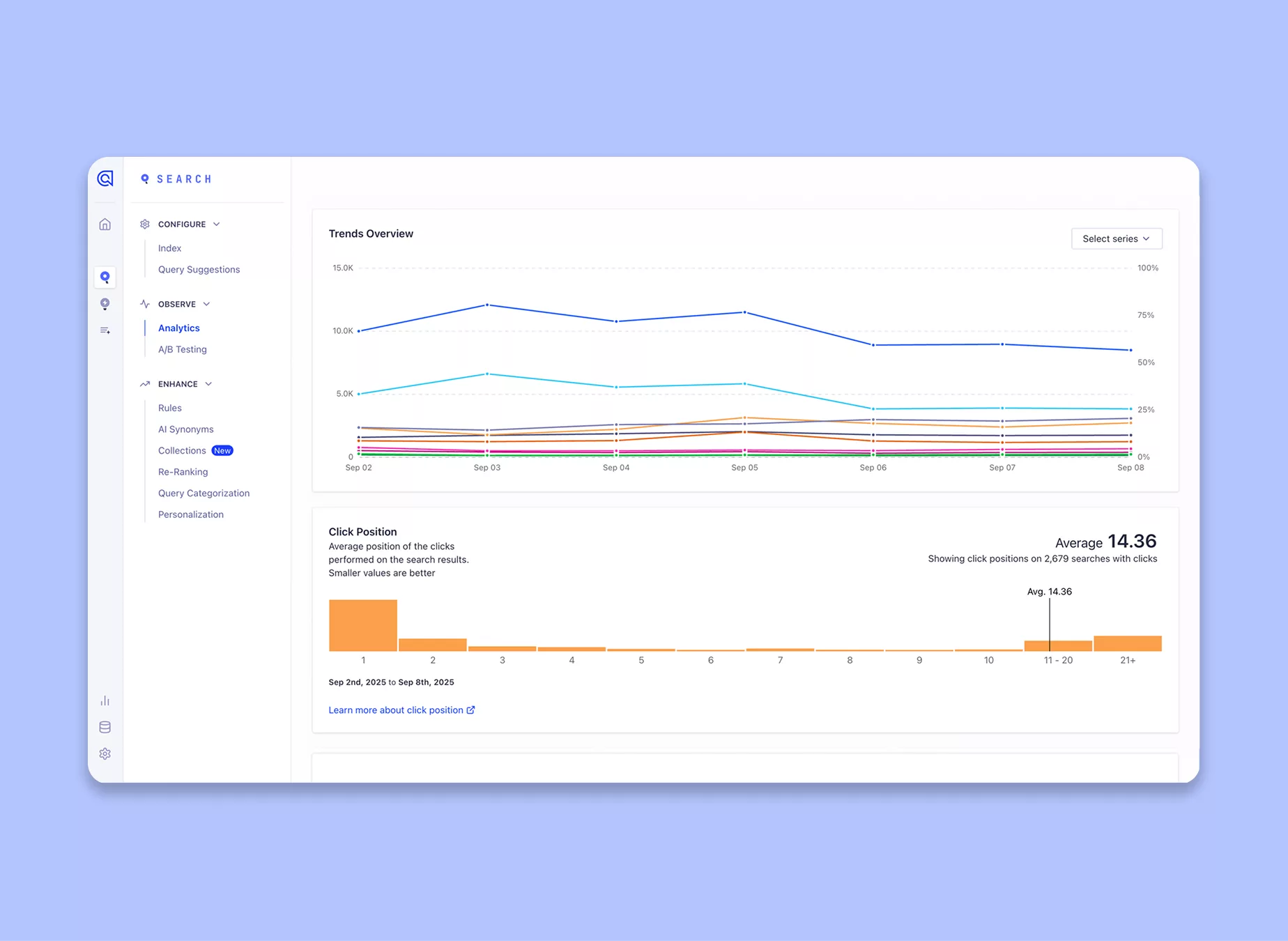Select the query list icon in sidebar
Image resolution: width=1288 pixels, height=941 pixels.
(x=105, y=330)
